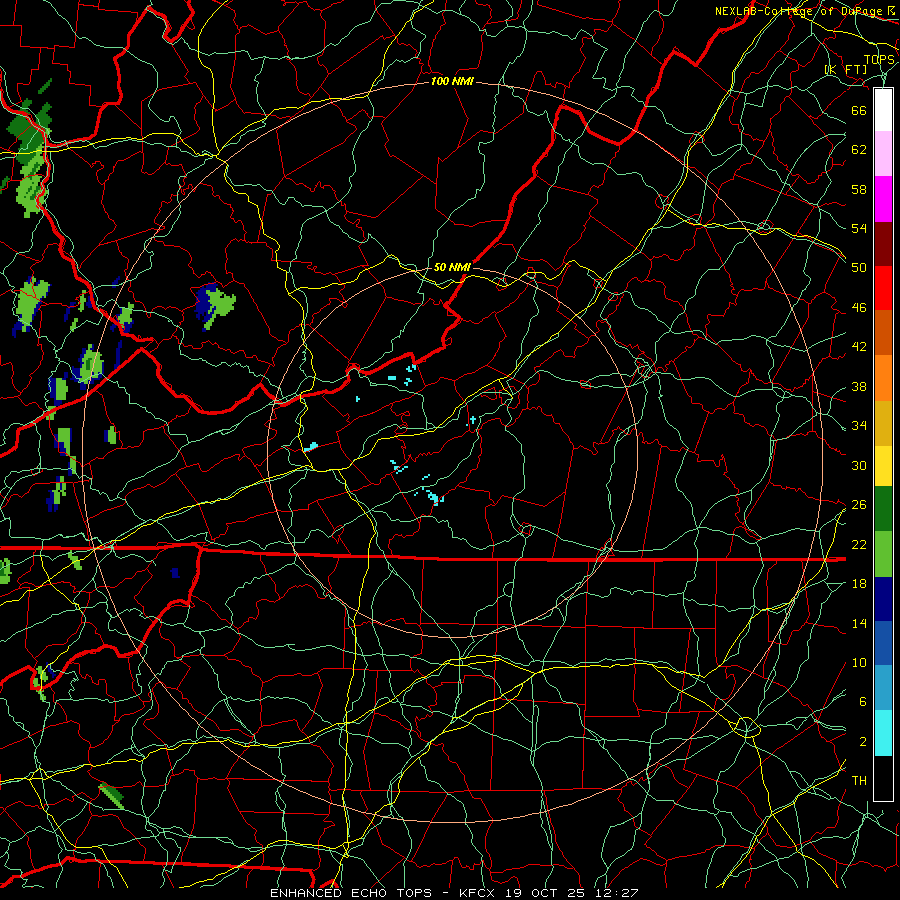Click the 14 legend value
The image size is (900, 900).
click(x=859, y=623)
